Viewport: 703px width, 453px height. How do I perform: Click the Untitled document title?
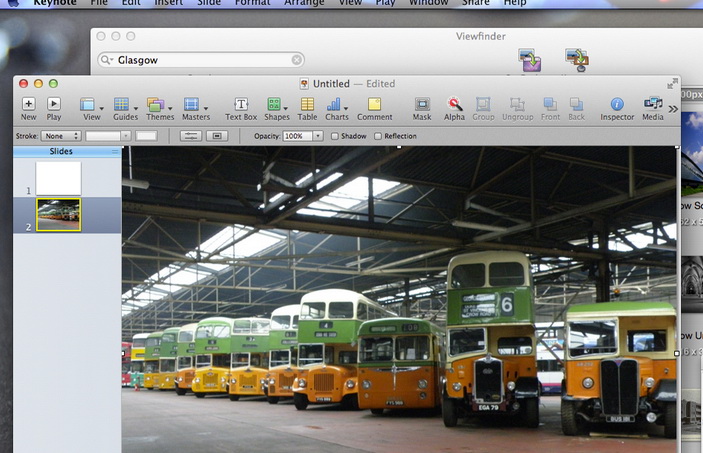click(x=331, y=83)
